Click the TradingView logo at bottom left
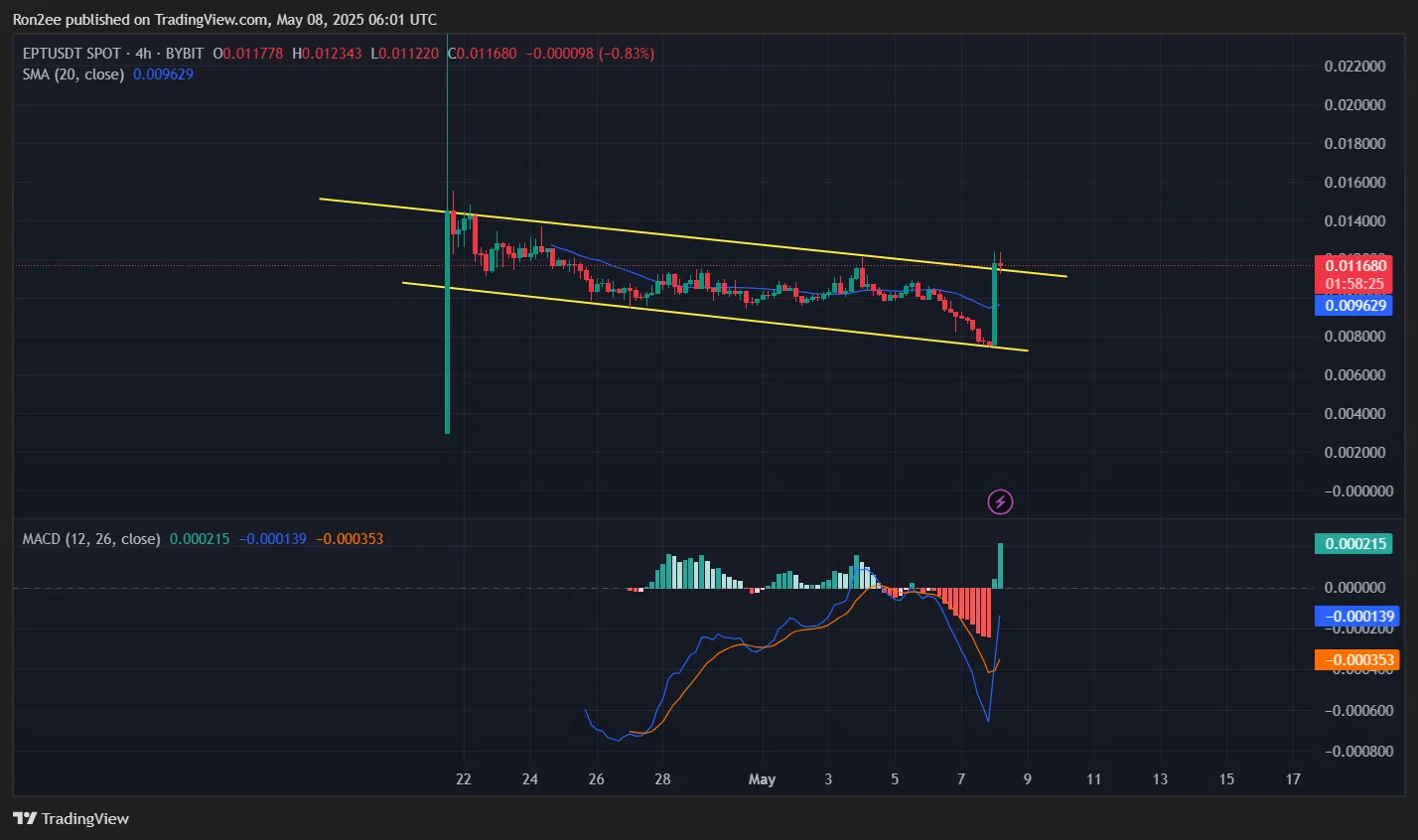 pos(71,818)
